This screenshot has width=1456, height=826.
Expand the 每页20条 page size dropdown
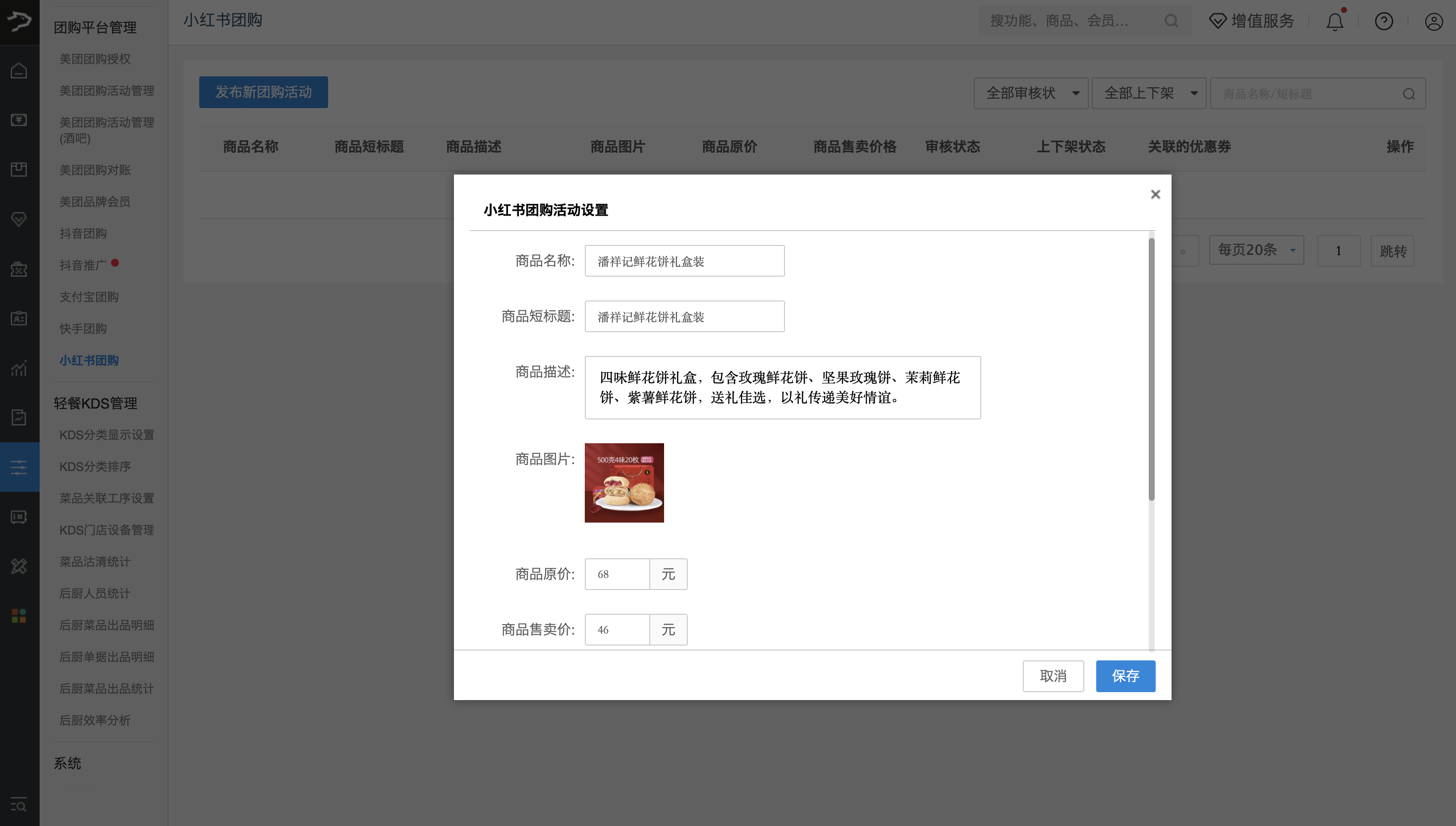1255,249
